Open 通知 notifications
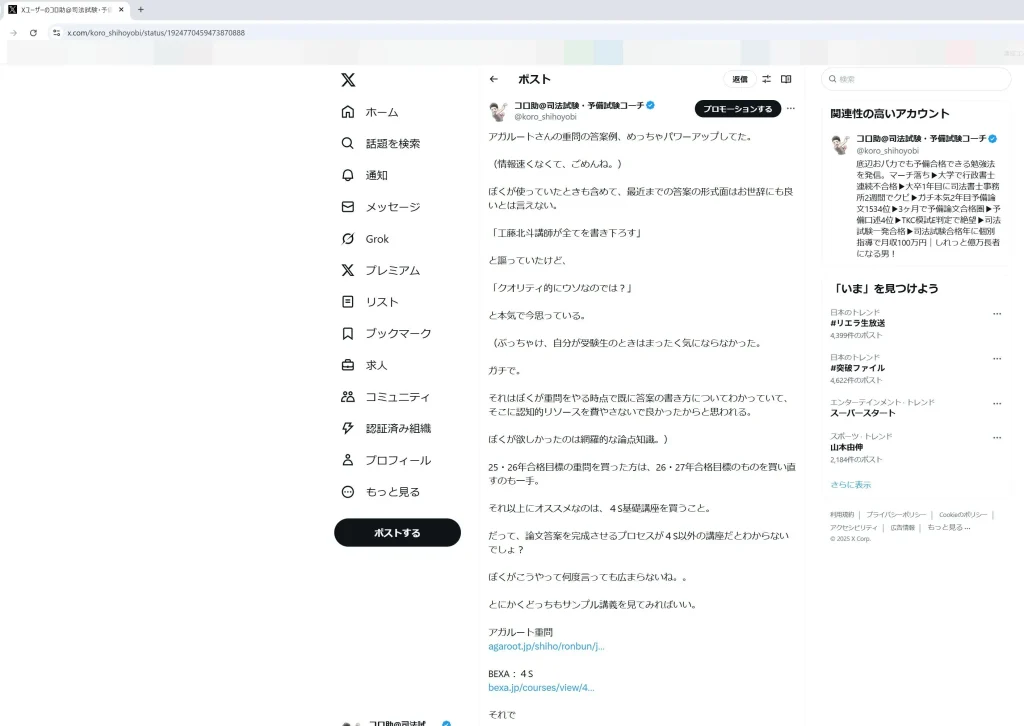The height and width of the screenshot is (726, 1024). click(365, 175)
